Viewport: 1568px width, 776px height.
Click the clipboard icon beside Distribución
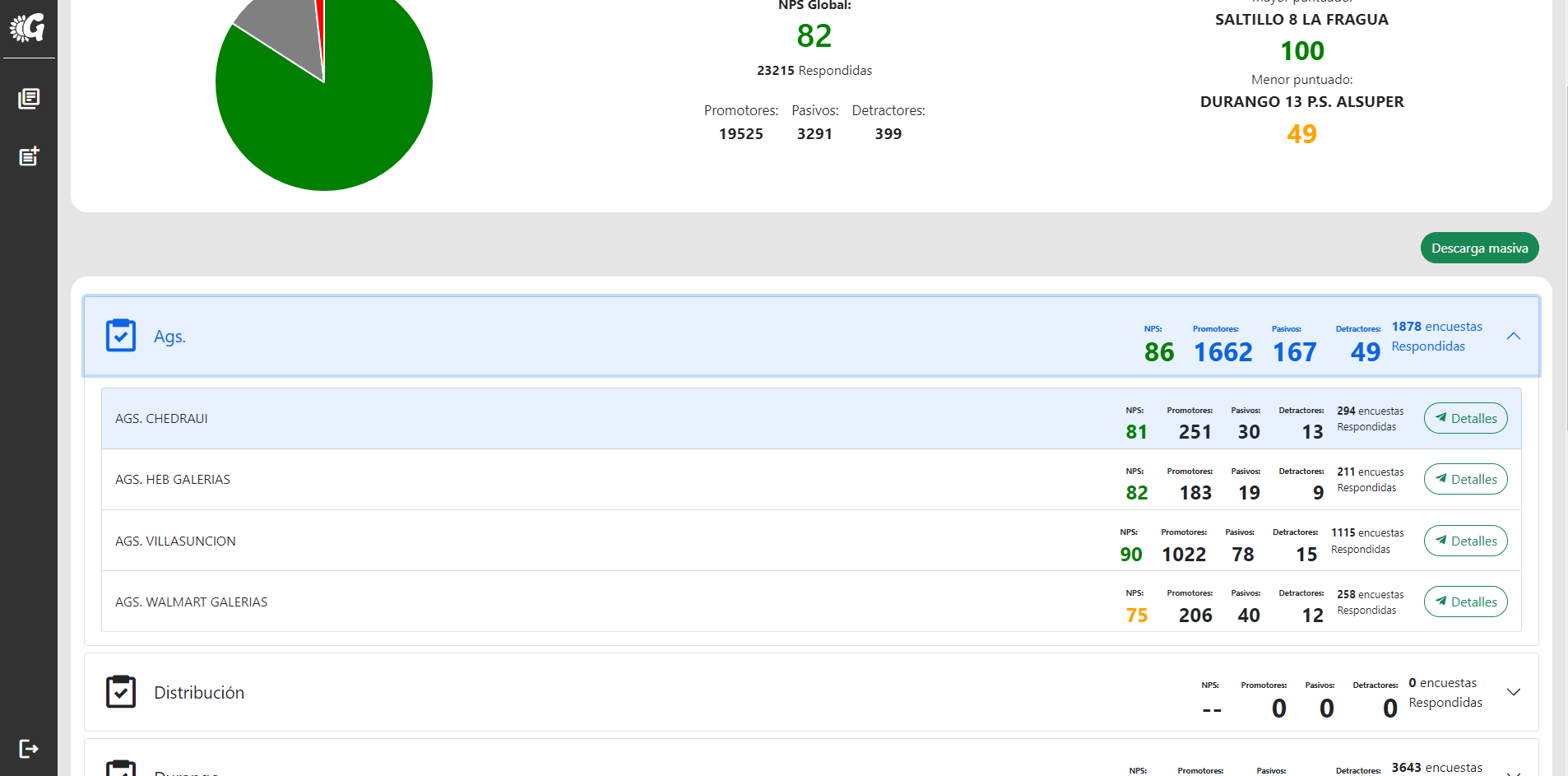121,692
